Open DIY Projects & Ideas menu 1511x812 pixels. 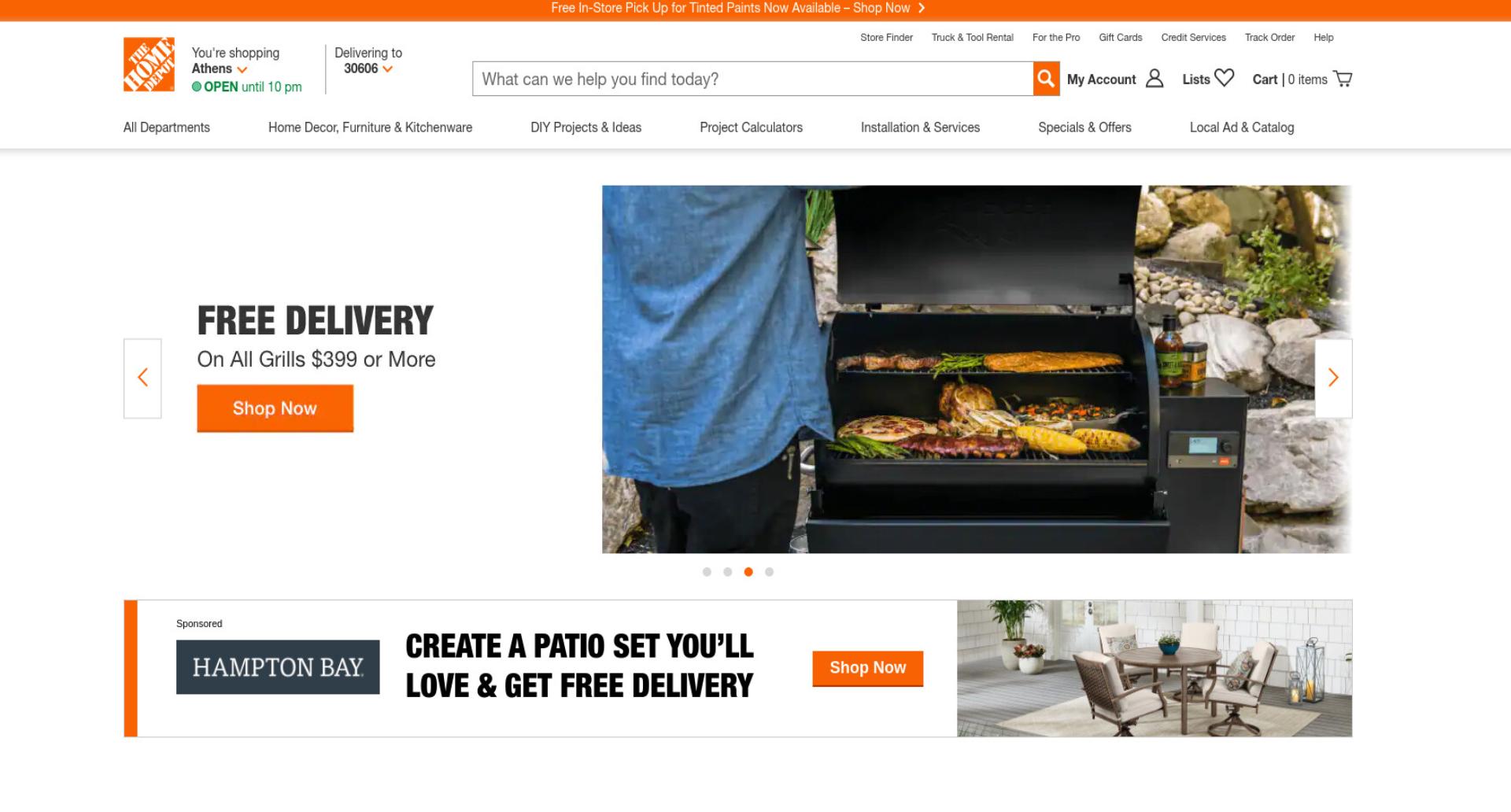point(586,127)
